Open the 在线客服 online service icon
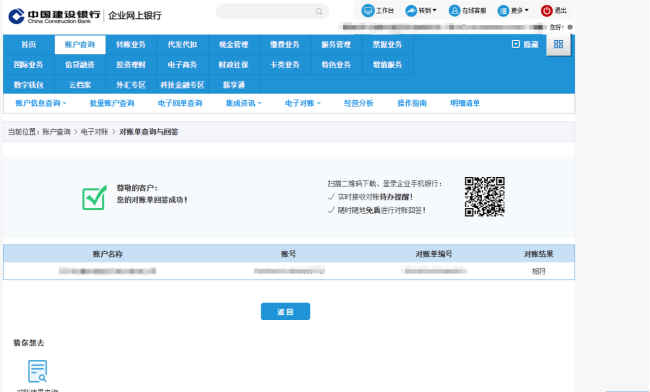The image size is (650, 392). 455,11
